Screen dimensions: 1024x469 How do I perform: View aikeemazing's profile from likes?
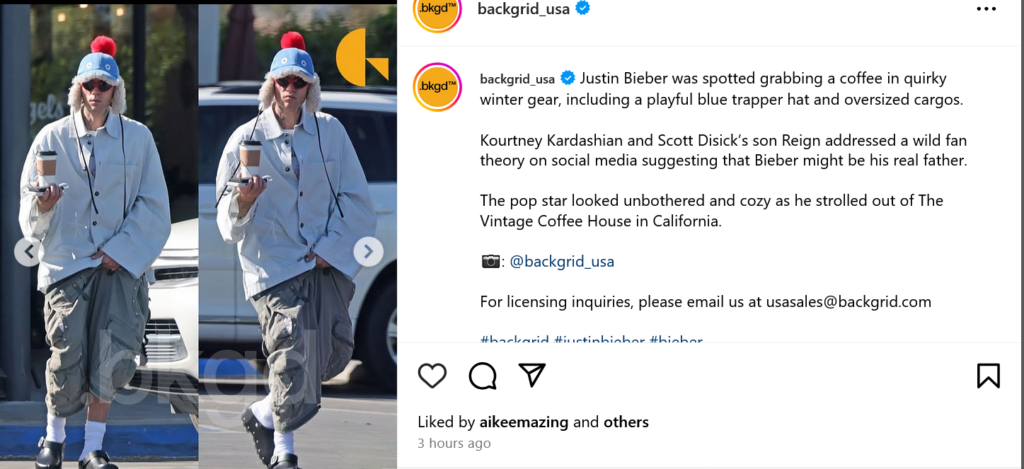(x=524, y=422)
